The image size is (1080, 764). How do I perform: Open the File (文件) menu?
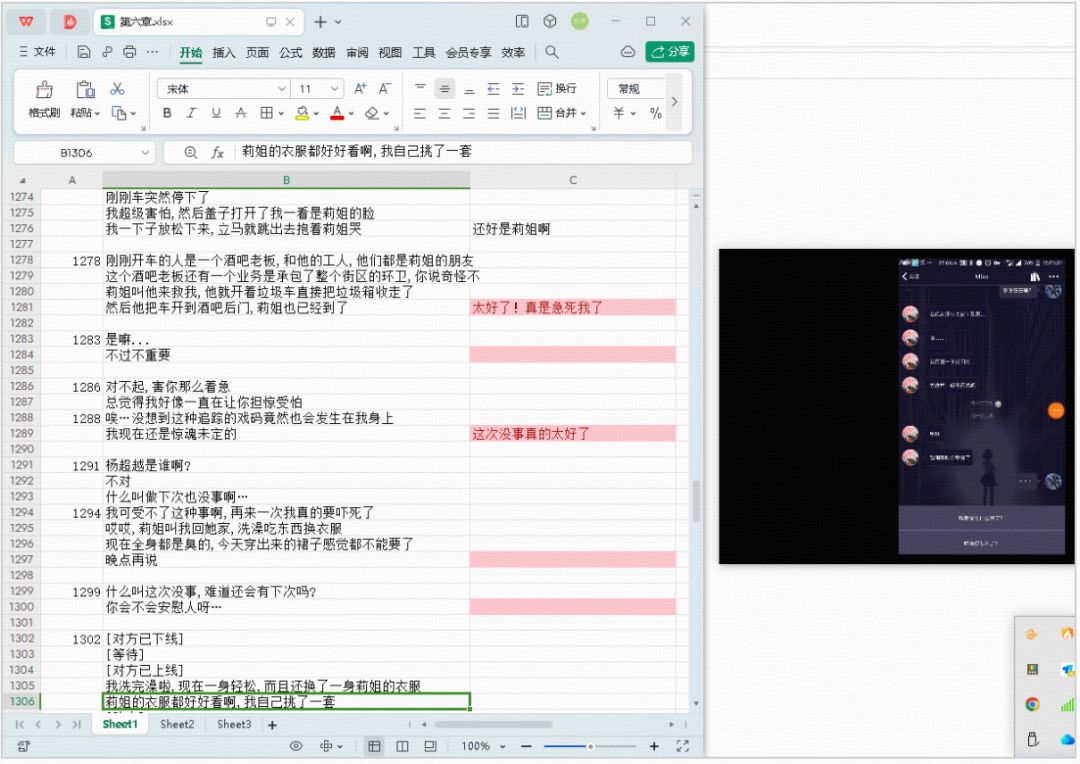point(37,52)
